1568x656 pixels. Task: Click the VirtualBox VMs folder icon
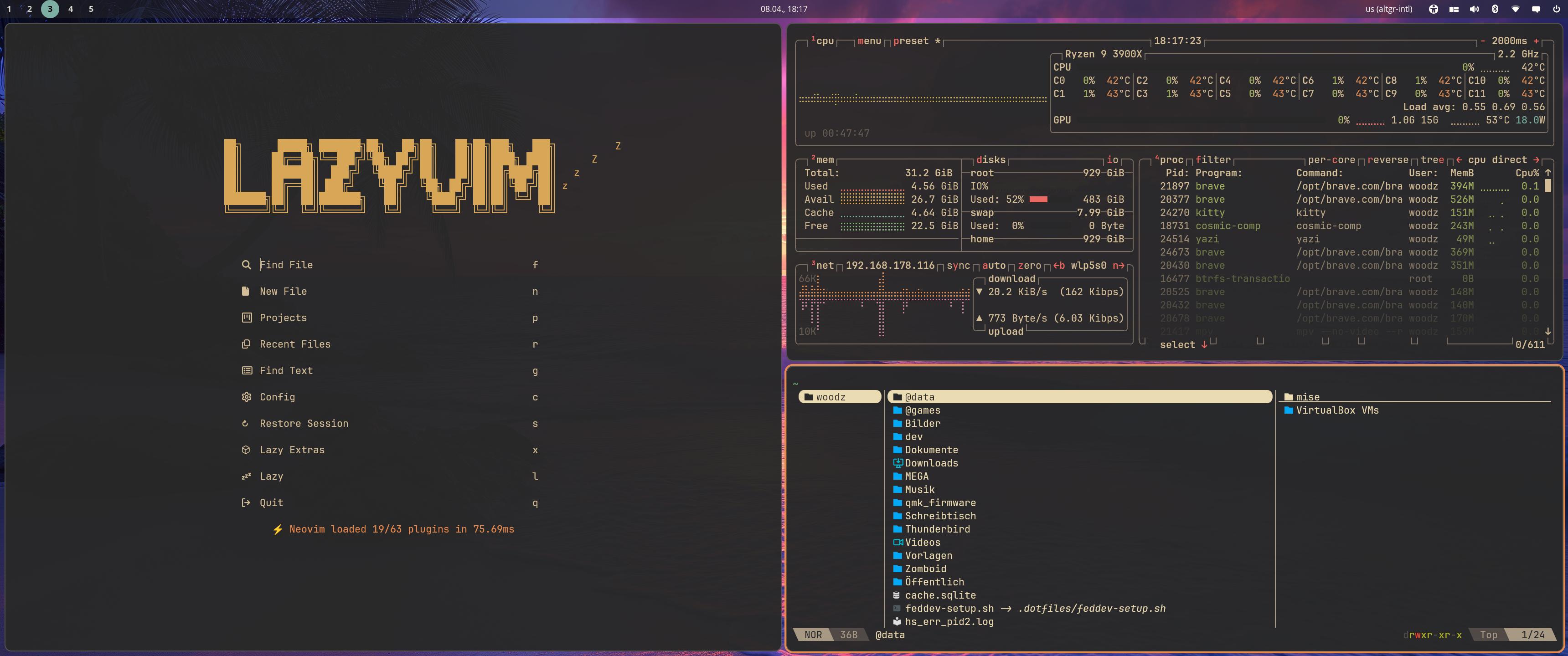tap(1288, 410)
